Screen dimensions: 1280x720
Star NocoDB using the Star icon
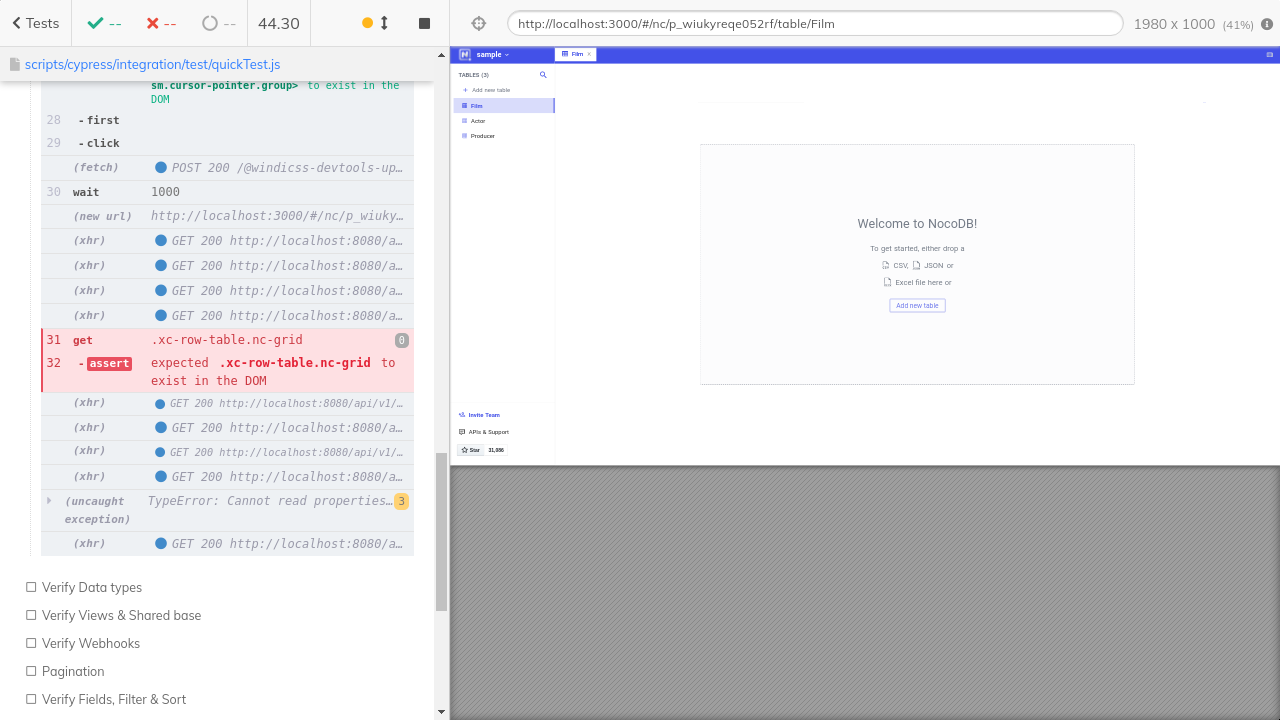(465, 449)
